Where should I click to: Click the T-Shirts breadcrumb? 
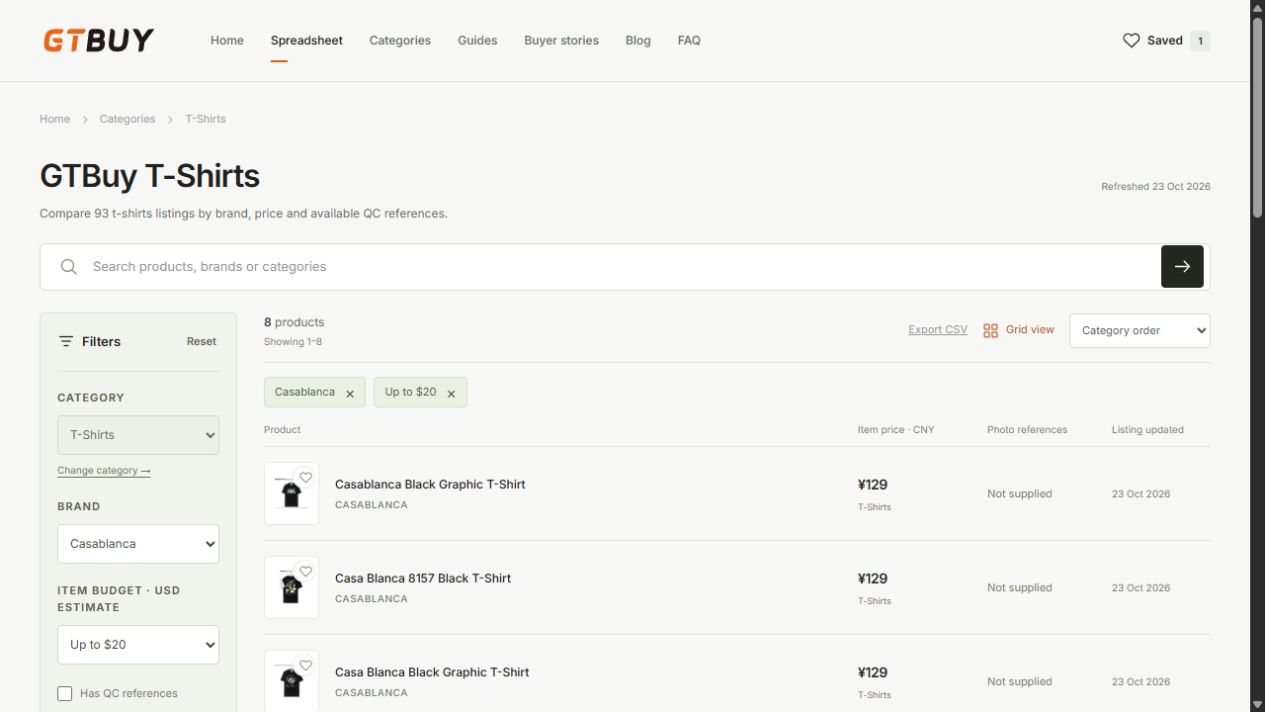(x=206, y=119)
